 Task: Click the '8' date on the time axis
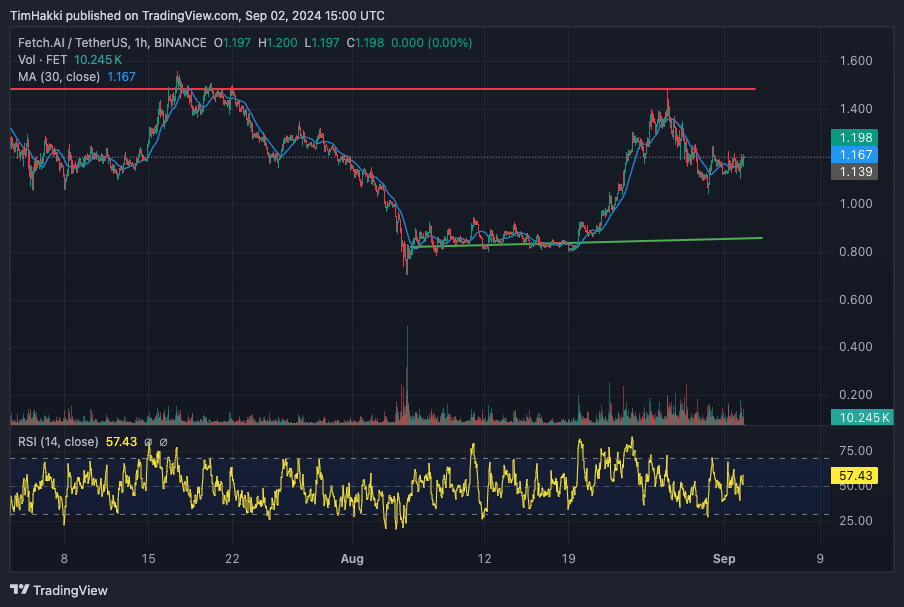click(64, 559)
